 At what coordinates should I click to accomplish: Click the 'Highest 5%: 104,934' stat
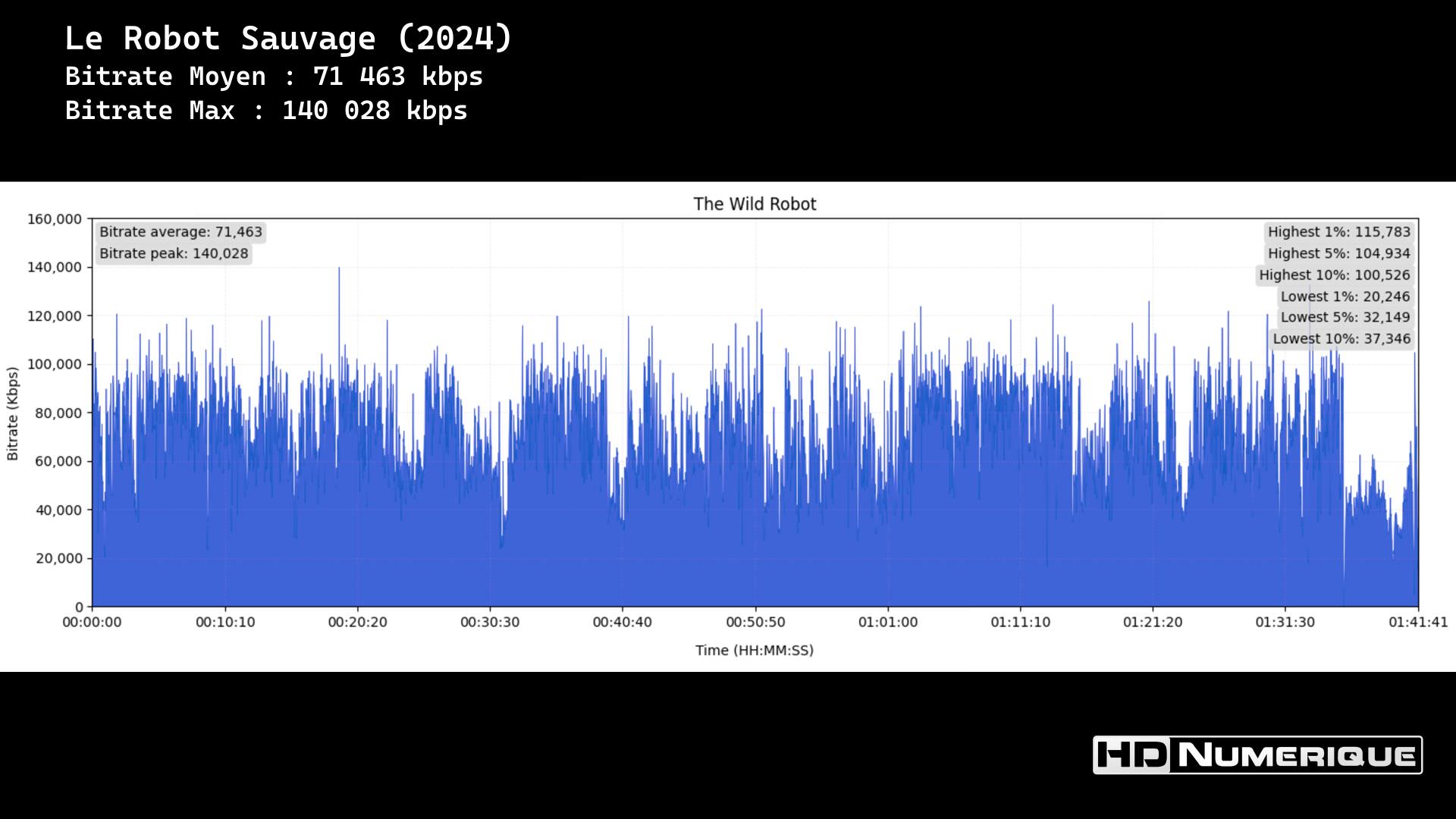tap(1338, 253)
